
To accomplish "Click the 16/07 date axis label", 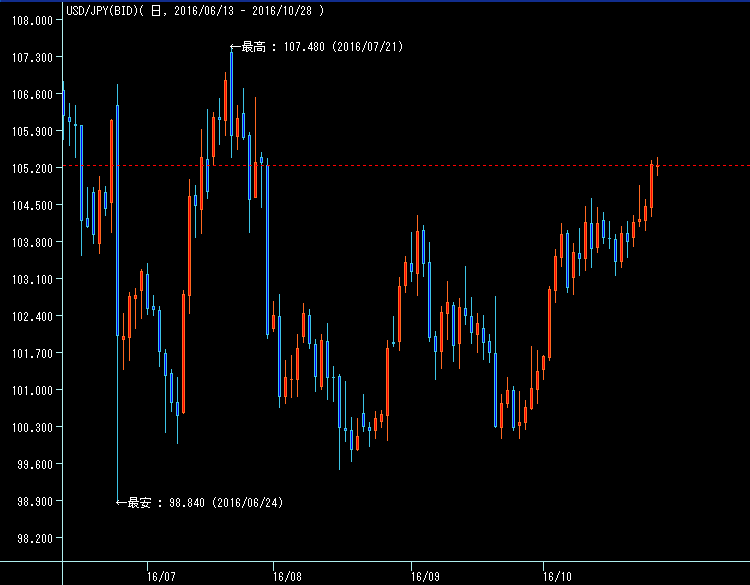I will pyautogui.click(x=161, y=576).
